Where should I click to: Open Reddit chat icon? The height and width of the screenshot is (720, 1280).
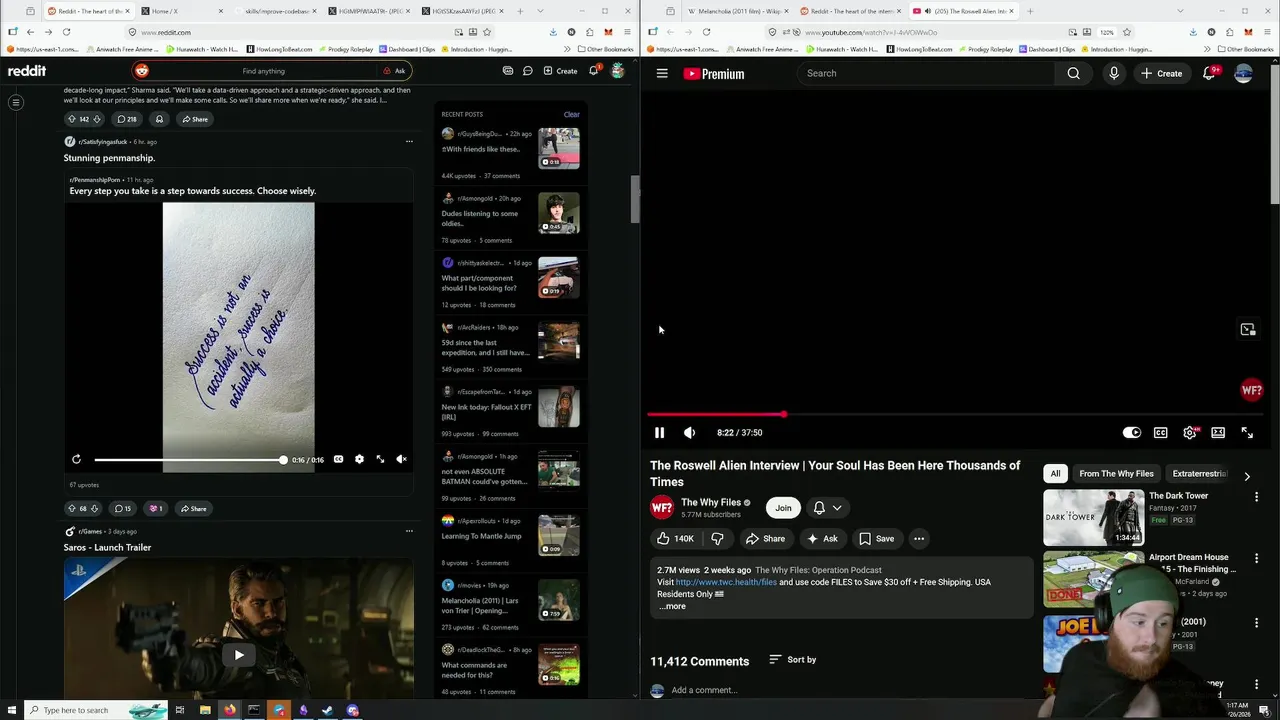[527, 71]
